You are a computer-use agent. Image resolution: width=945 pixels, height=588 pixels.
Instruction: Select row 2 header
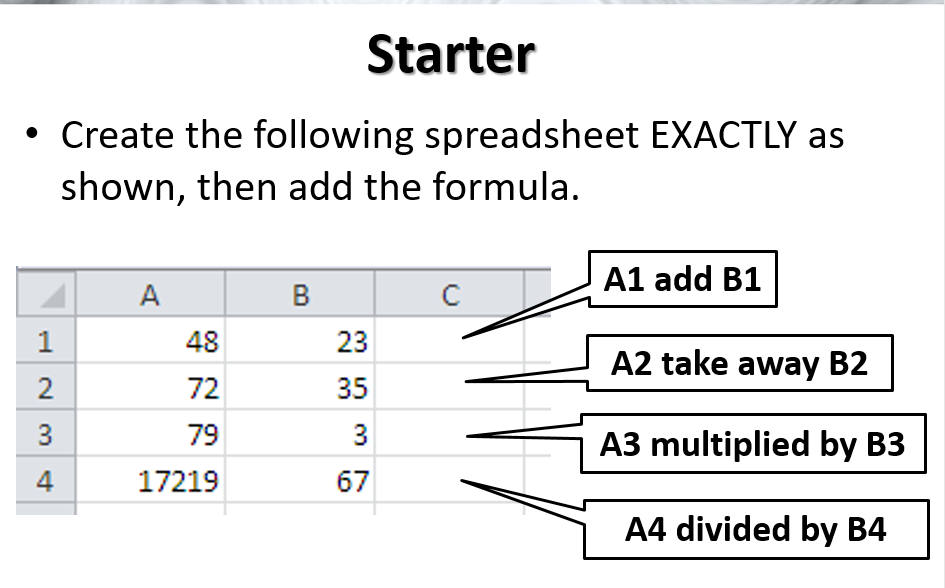44,388
